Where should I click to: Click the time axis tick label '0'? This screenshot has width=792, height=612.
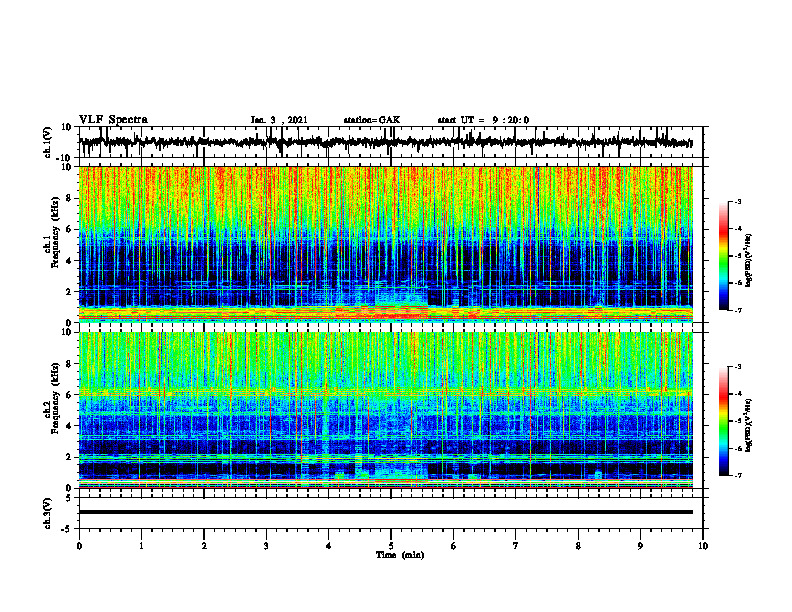(79, 546)
